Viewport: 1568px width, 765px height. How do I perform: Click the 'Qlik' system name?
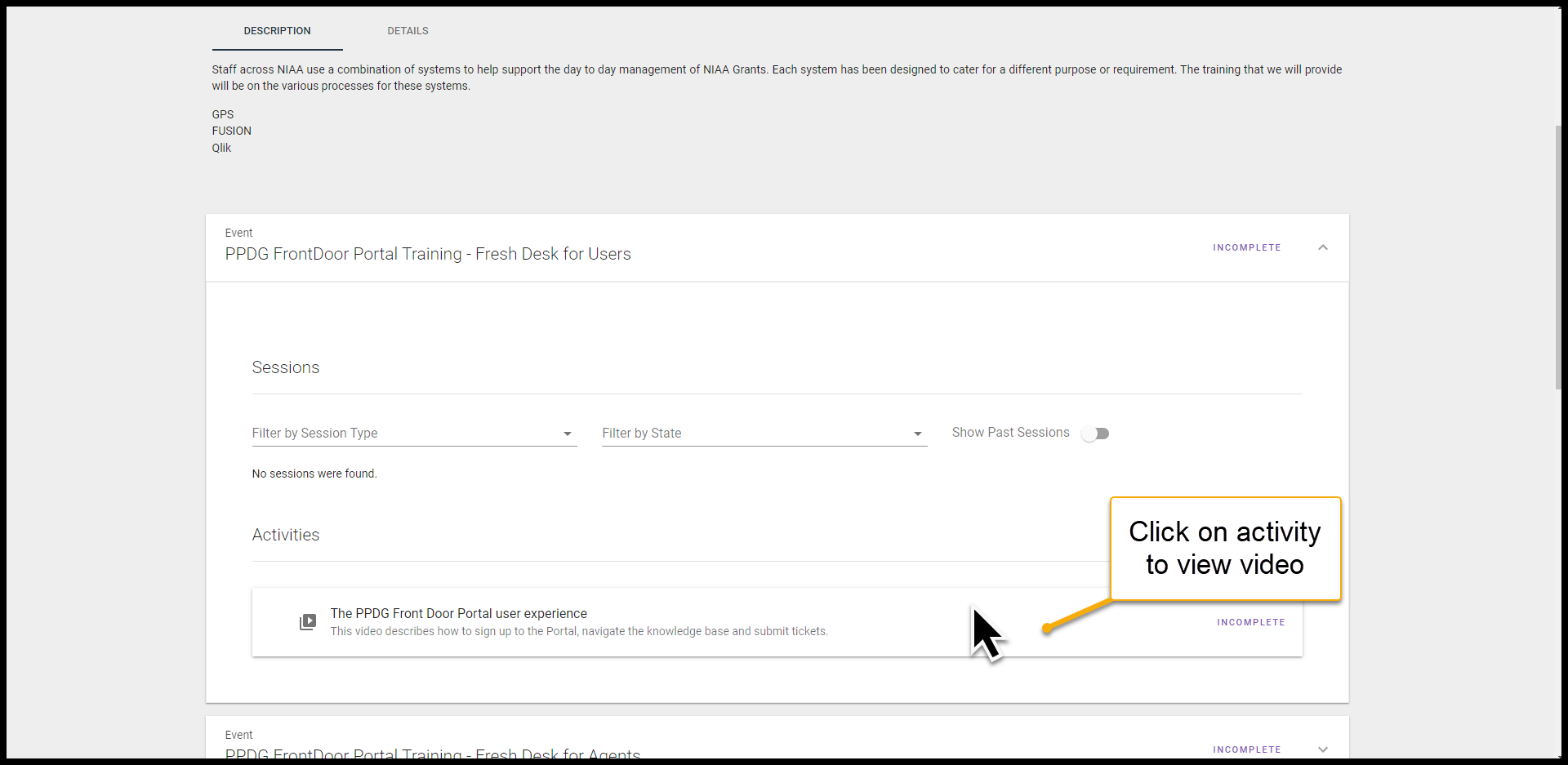[221, 148]
